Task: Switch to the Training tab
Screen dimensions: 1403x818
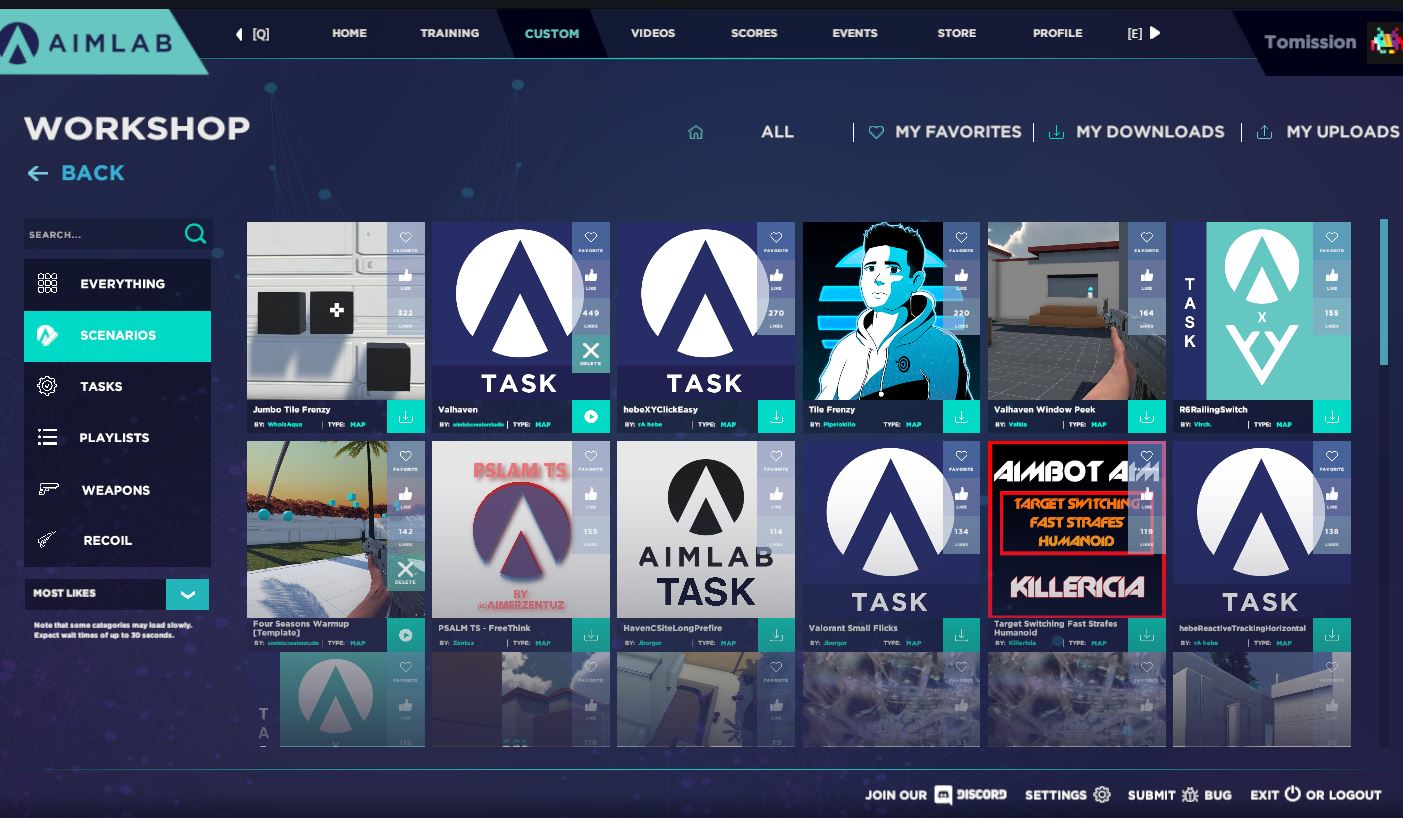Action: click(x=449, y=33)
